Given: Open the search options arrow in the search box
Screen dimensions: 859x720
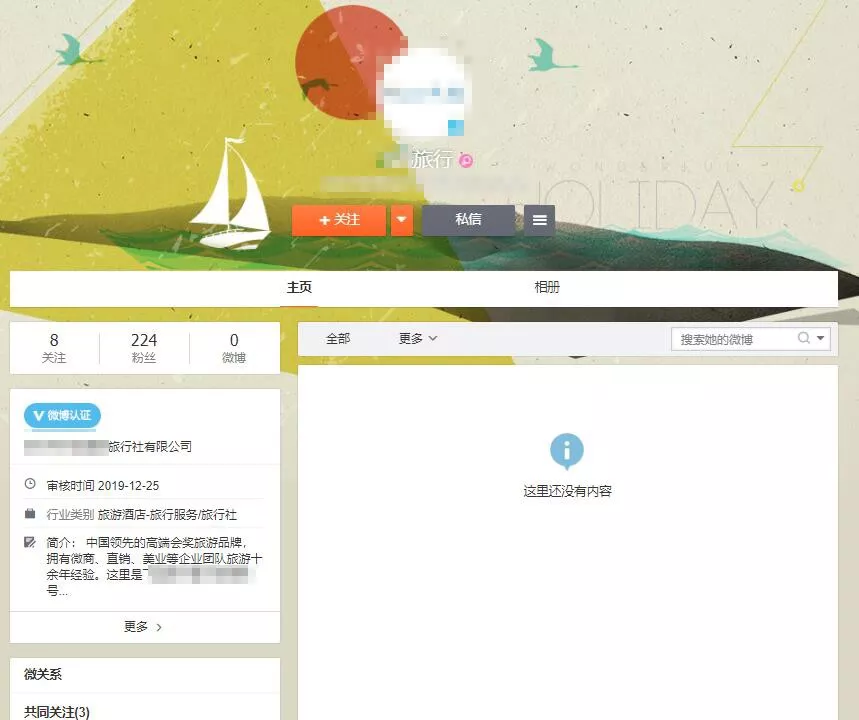Looking at the screenshot, I should click(x=821, y=338).
